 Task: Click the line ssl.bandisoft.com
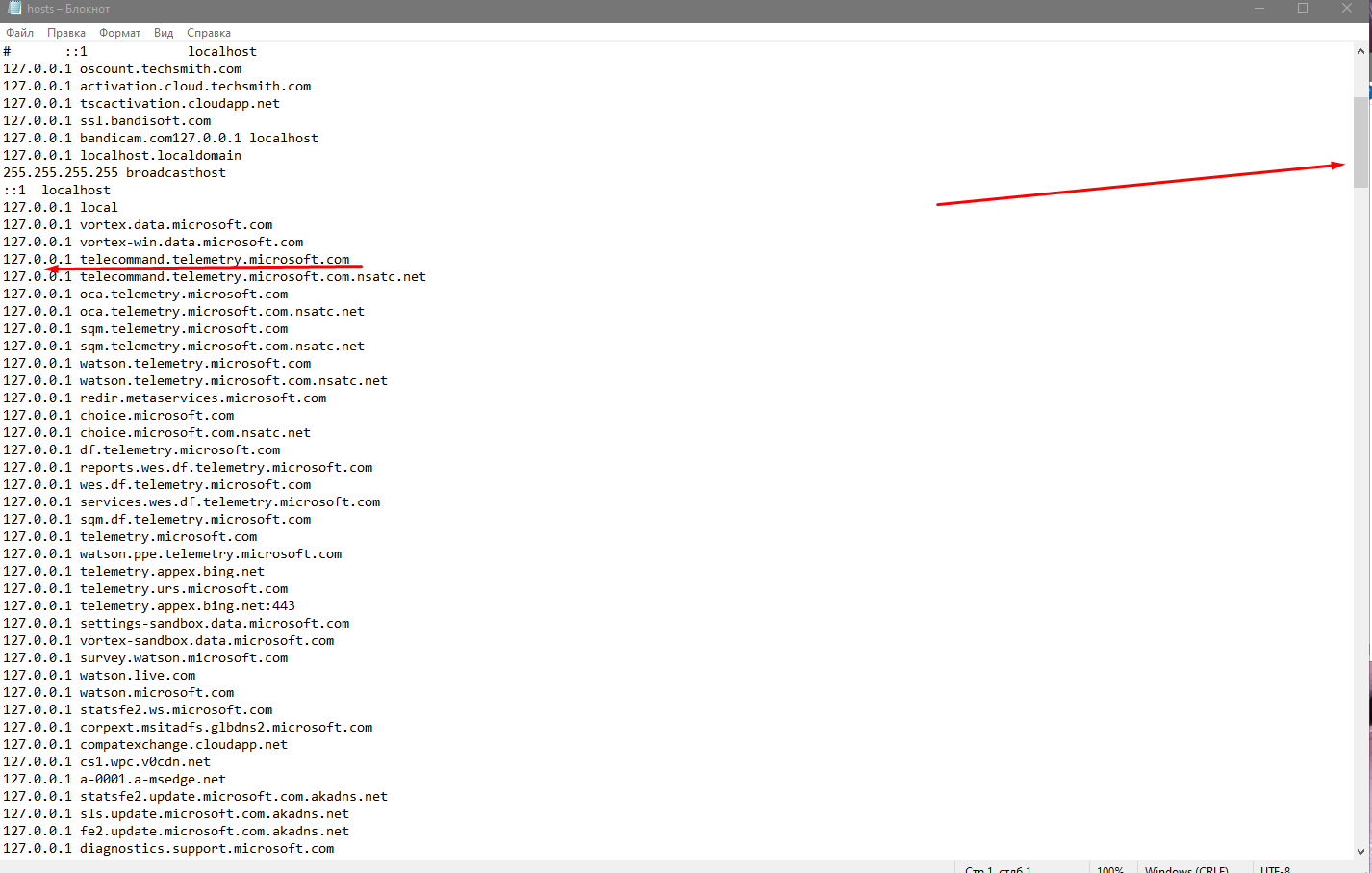coord(107,121)
